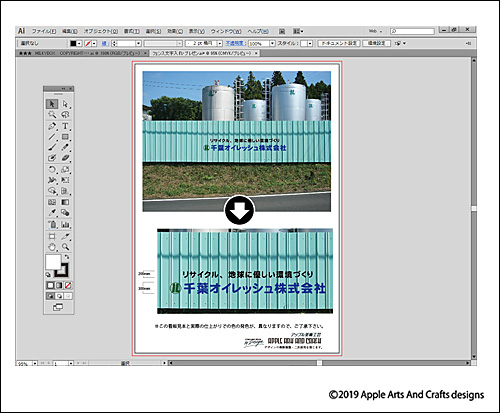
Task: Open the opacity 100% dropdown
Action: (272, 43)
